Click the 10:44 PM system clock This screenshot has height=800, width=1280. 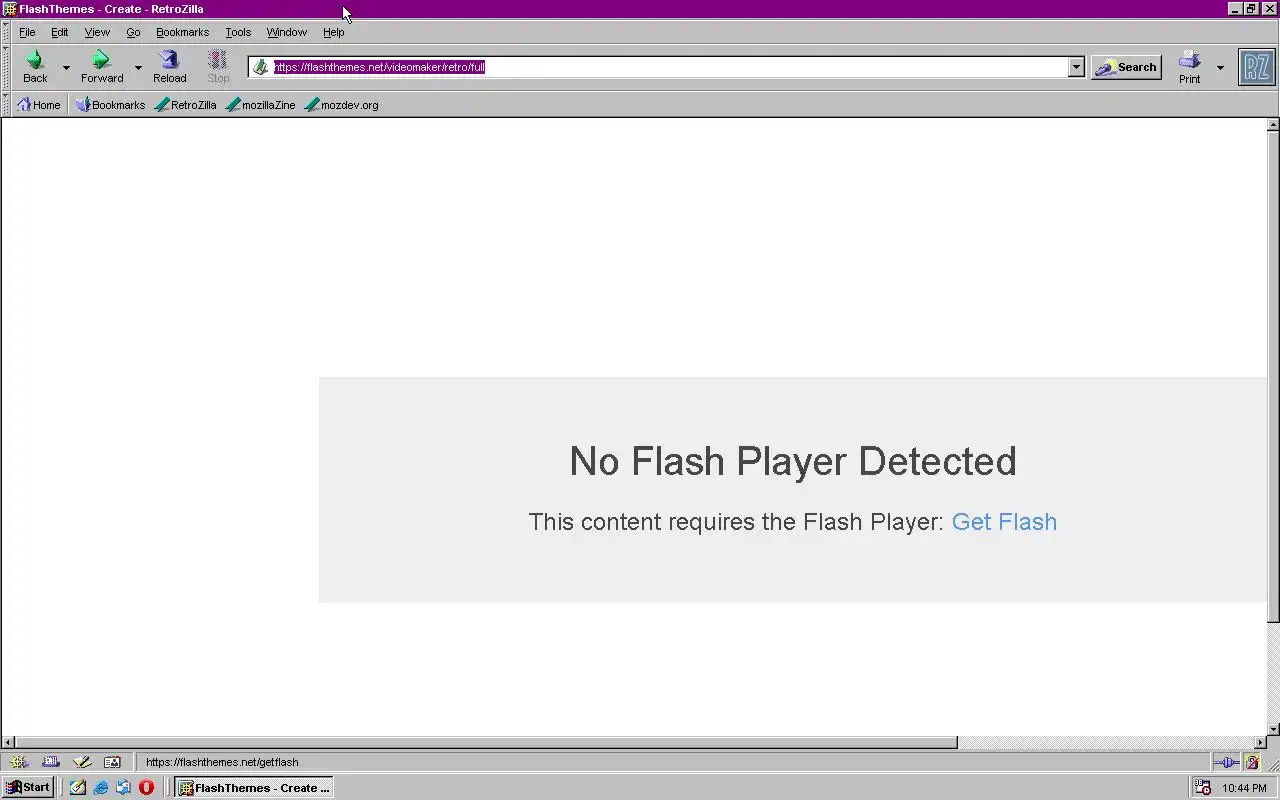click(1244, 788)
